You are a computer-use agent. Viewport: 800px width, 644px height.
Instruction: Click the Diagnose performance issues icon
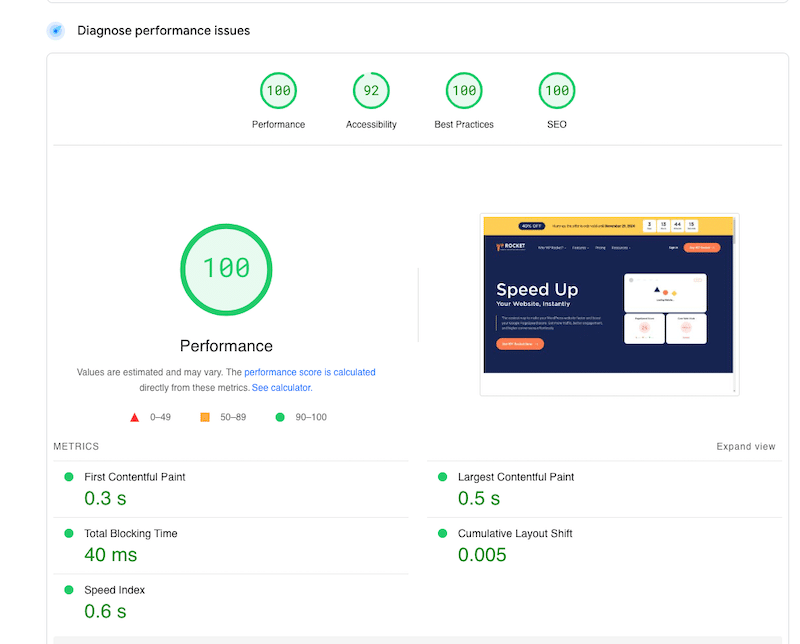pyautogui.click(x=56, y=31)
